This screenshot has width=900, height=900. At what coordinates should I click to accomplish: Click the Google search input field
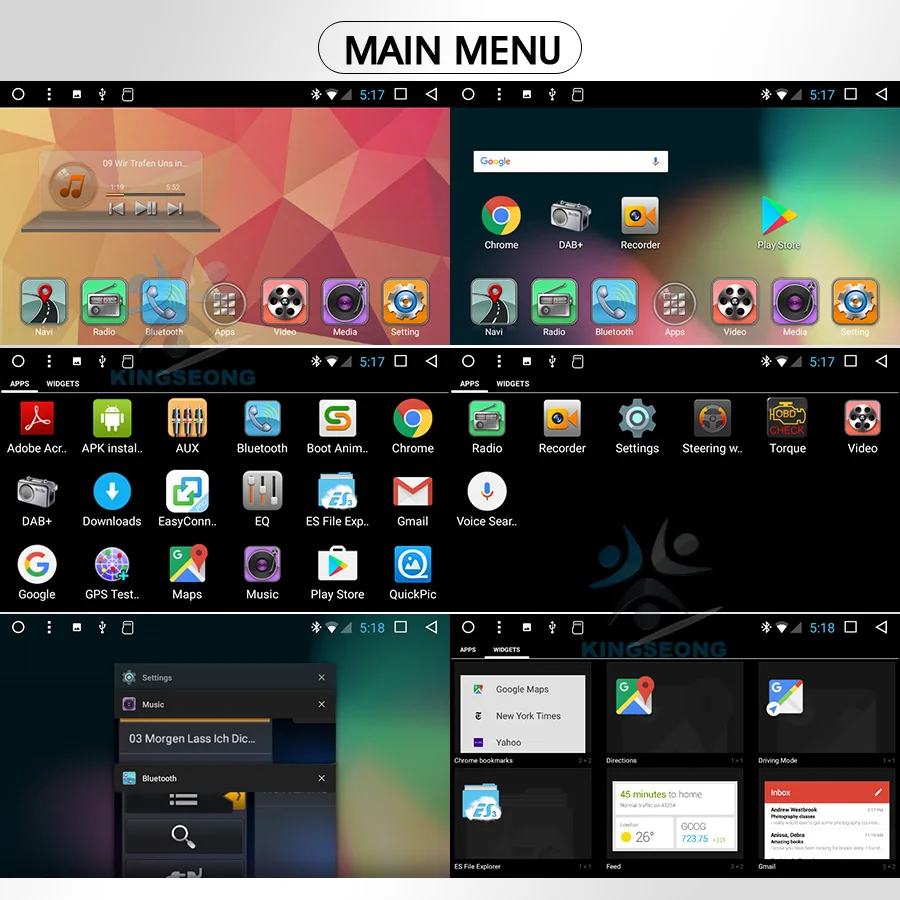coord(571,162)
